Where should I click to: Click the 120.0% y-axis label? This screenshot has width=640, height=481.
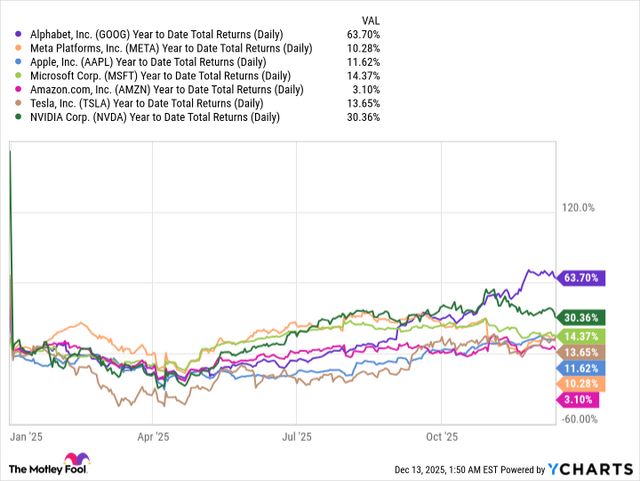pos(580,208)
